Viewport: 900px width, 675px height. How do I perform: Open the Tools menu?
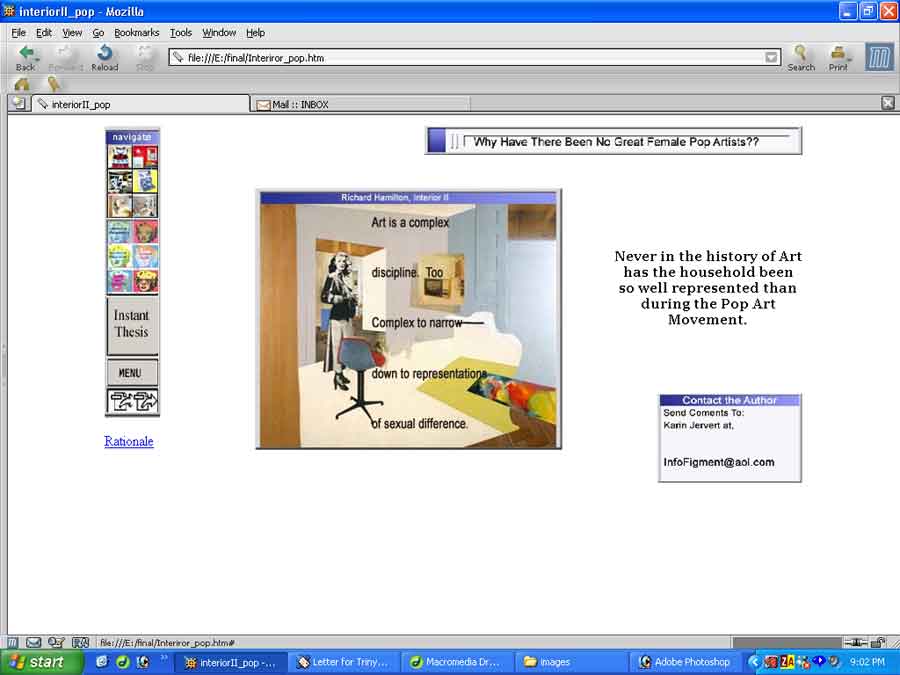180,33
